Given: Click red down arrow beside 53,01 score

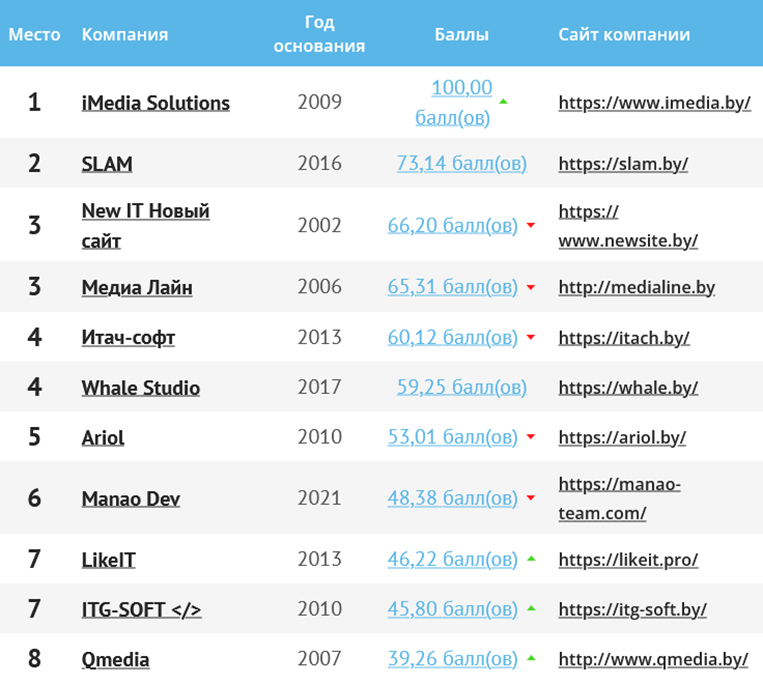Looking at the screenshot, I should tap(531, 437).
